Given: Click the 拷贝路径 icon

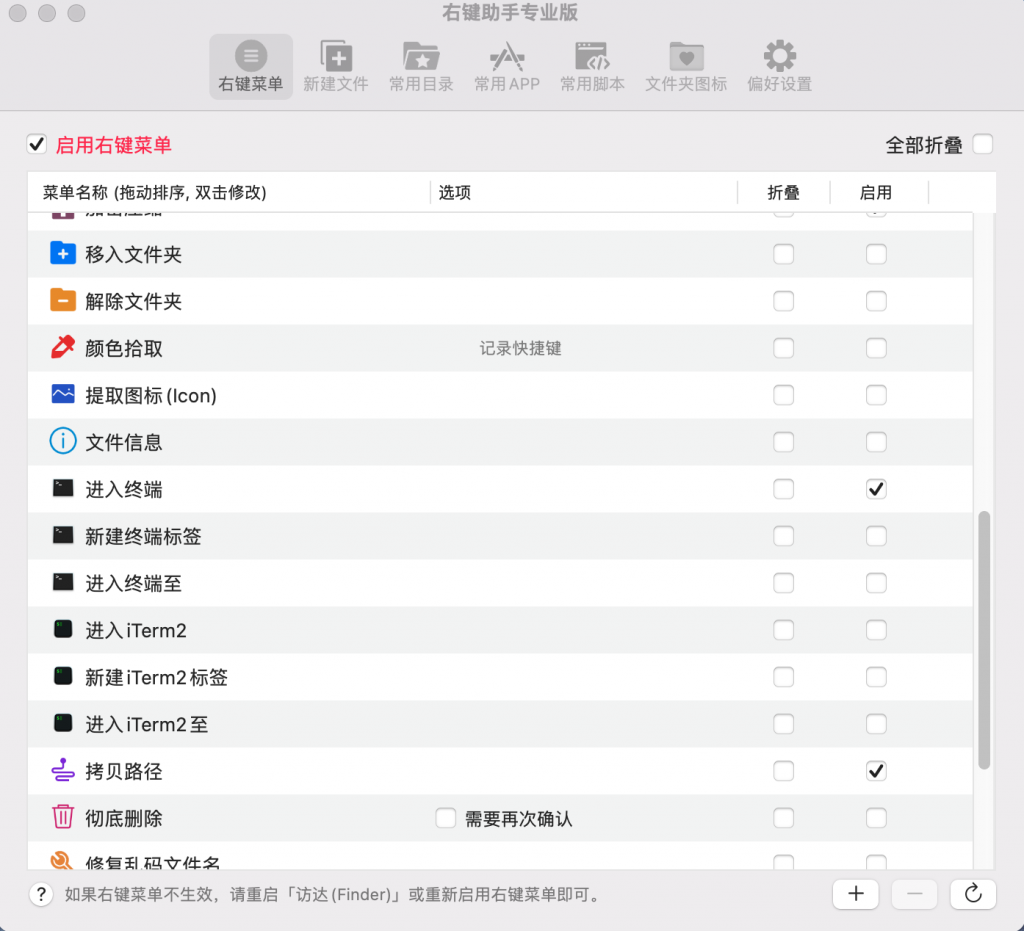Looking at the screenshot, I should click(x=63, y=770).
